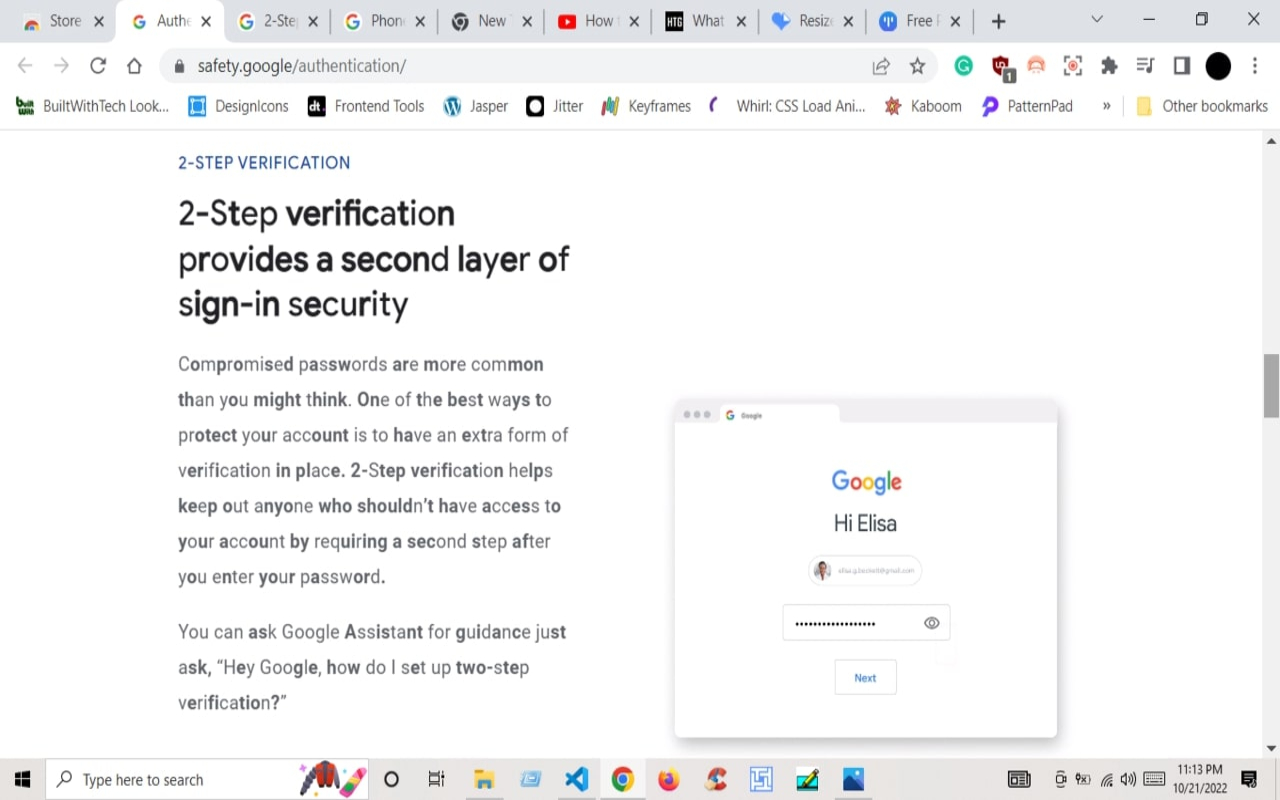Open the Whirl CSS Load Animations bookmark
This screenshot has height=800, width=1280.
click(787, 106)
